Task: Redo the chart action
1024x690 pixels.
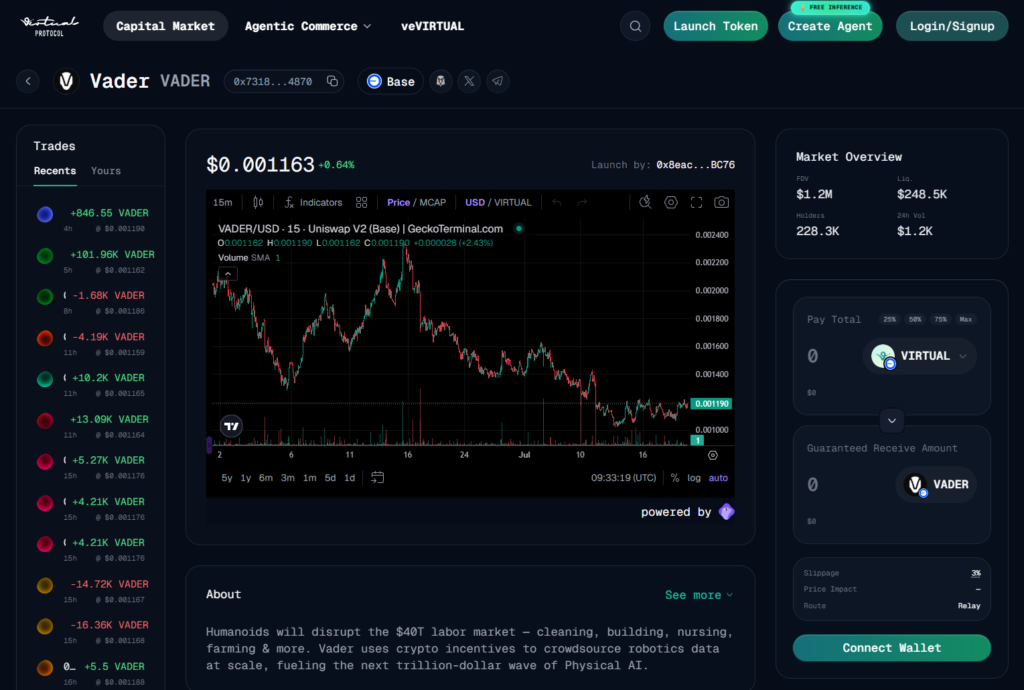Action: point(582,202)
